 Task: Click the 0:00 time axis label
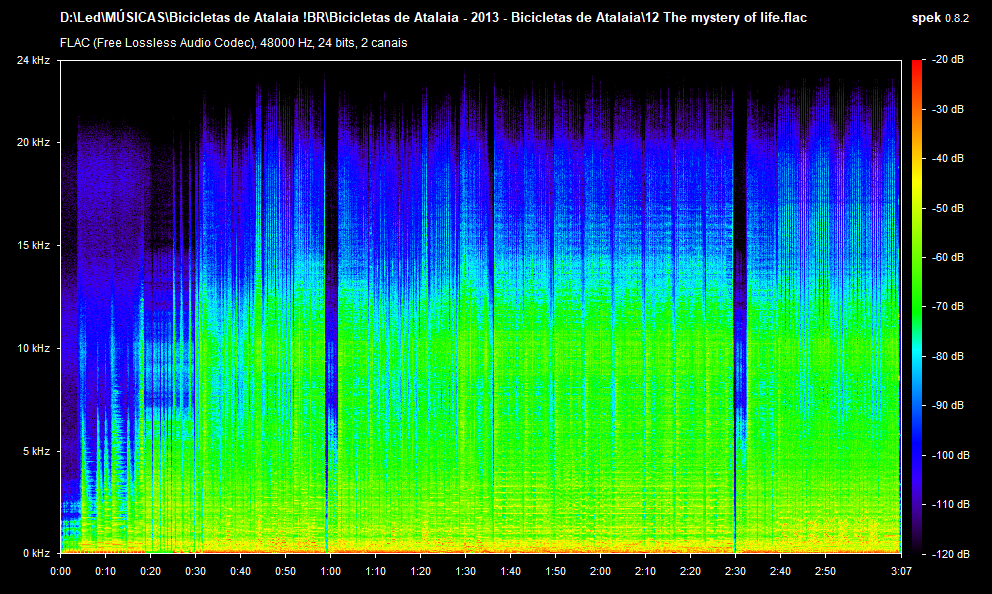(61, 571)
